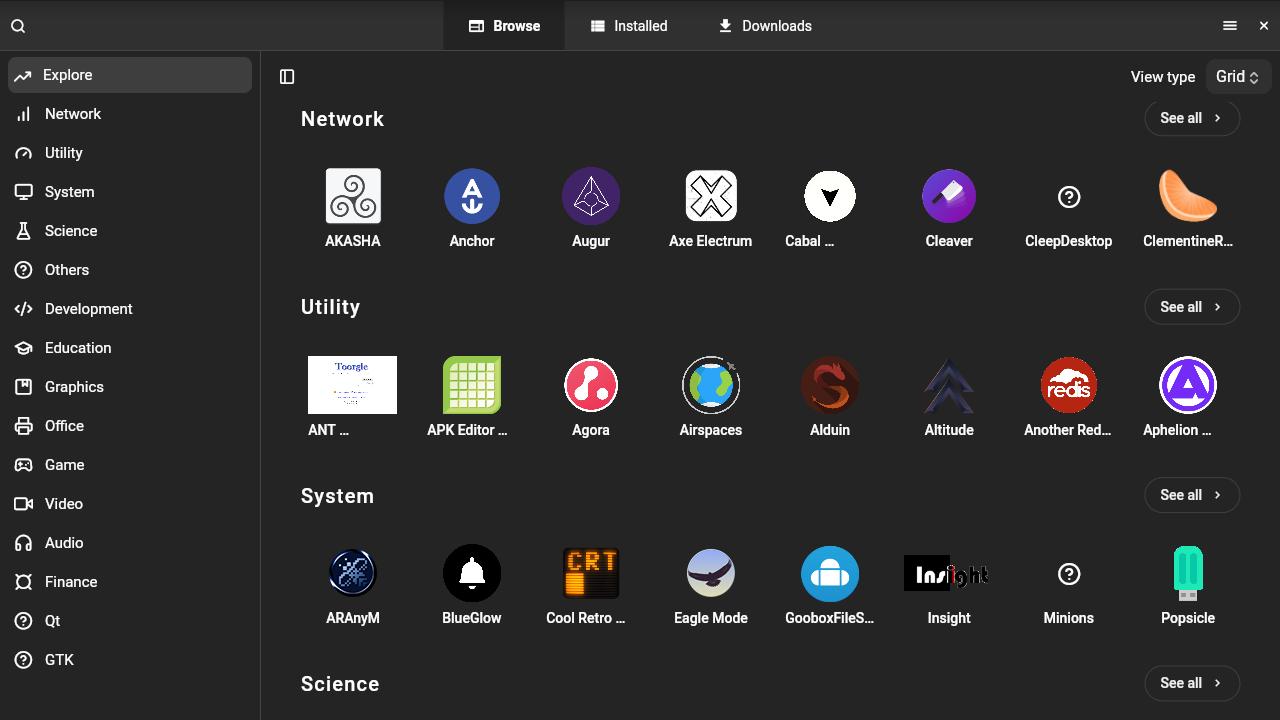Select the Others sidebar category
1280x720 pixels.
[x=130, y=270]
